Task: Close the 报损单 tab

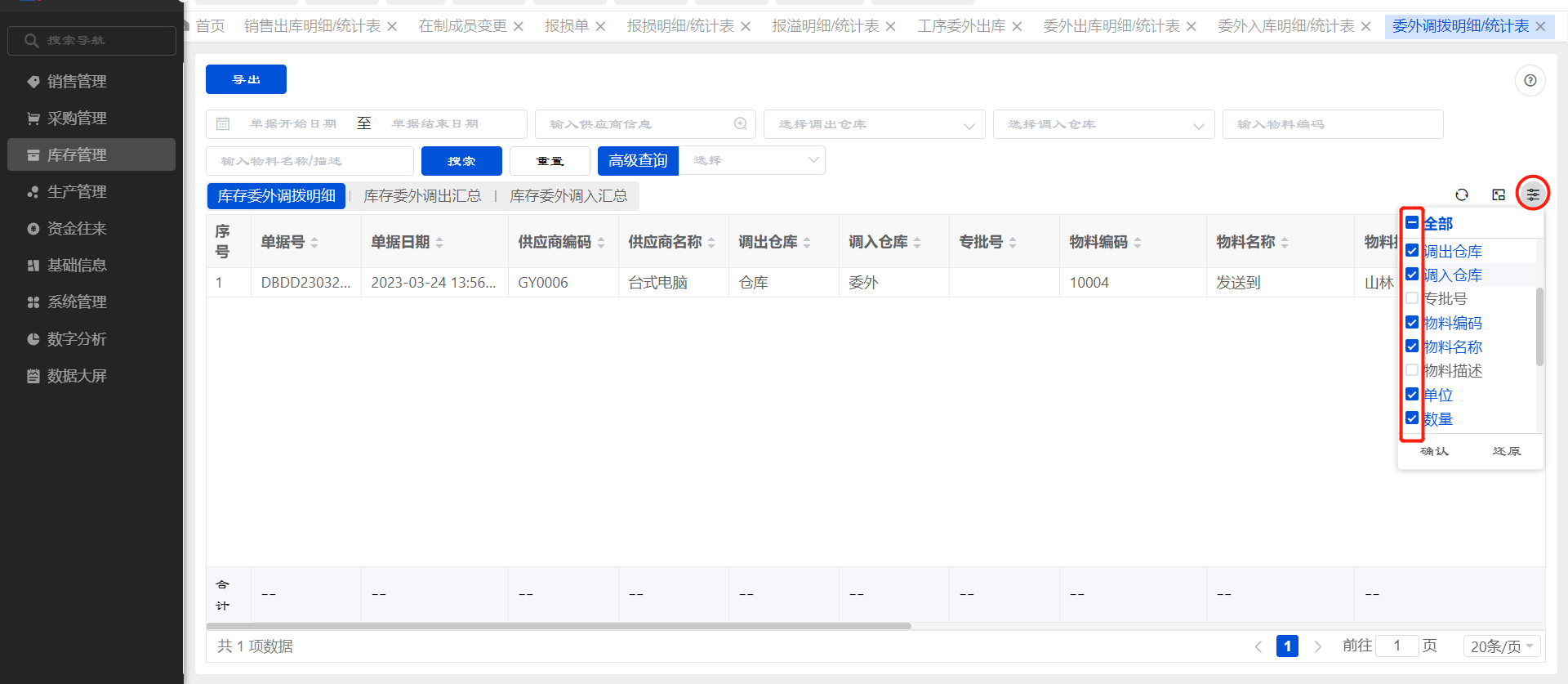Action: 600,27
